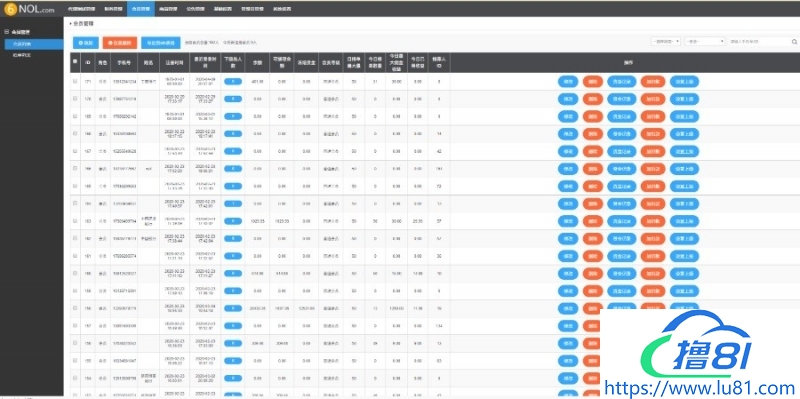
Task: Click the blue export table button
Action: 161,43
